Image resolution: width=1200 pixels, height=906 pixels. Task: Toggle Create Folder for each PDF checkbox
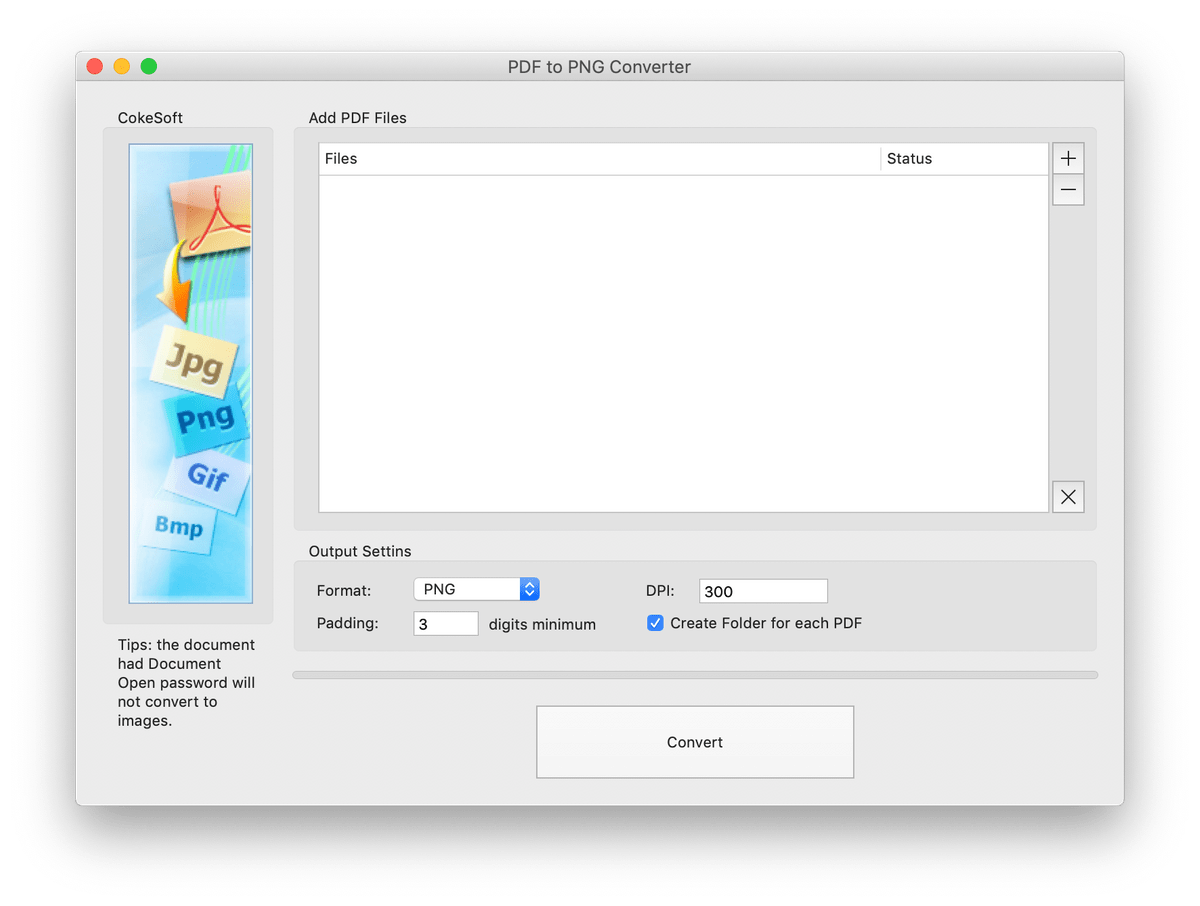655,623
